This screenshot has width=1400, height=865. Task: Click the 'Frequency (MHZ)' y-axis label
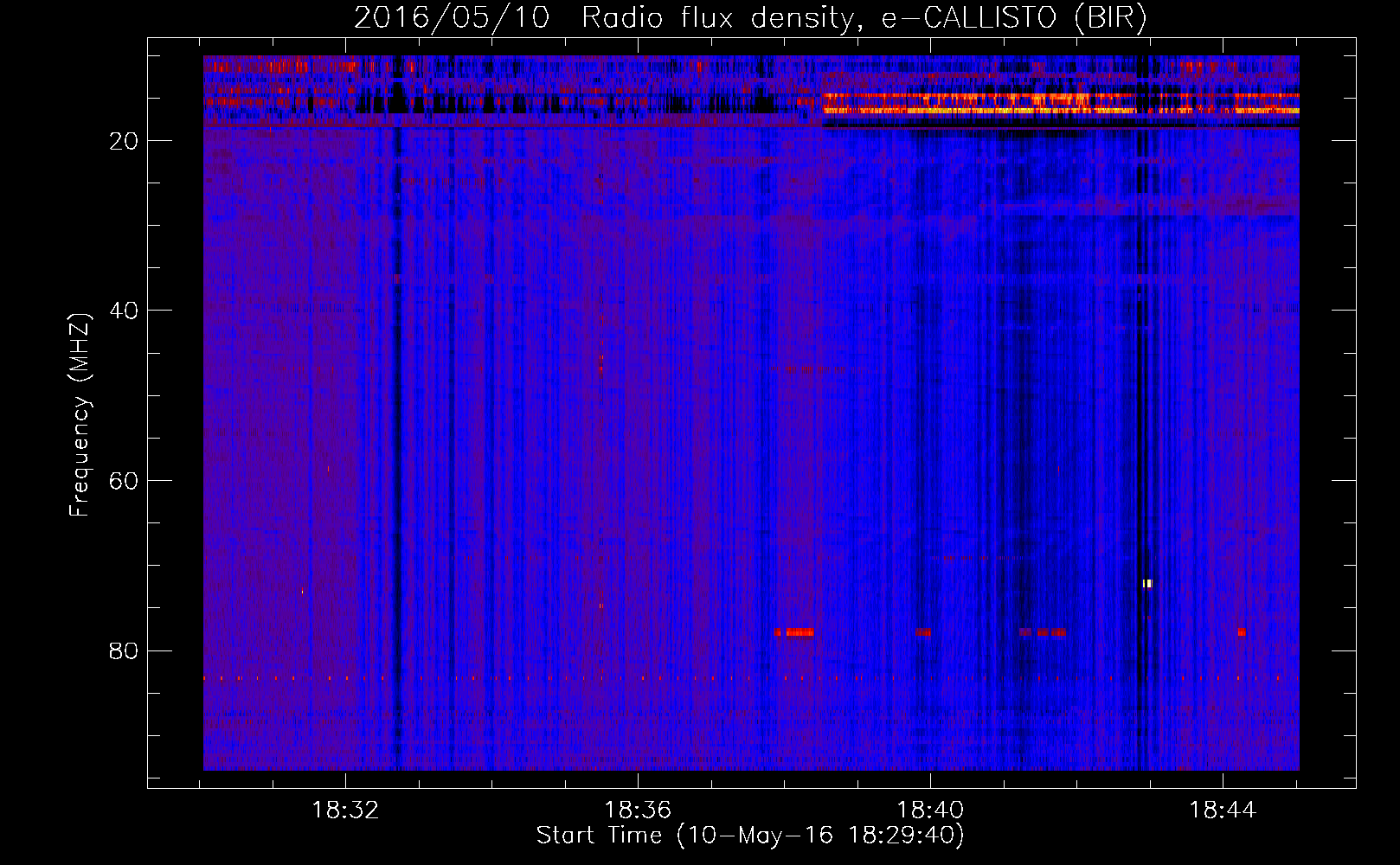click(80, 415)
